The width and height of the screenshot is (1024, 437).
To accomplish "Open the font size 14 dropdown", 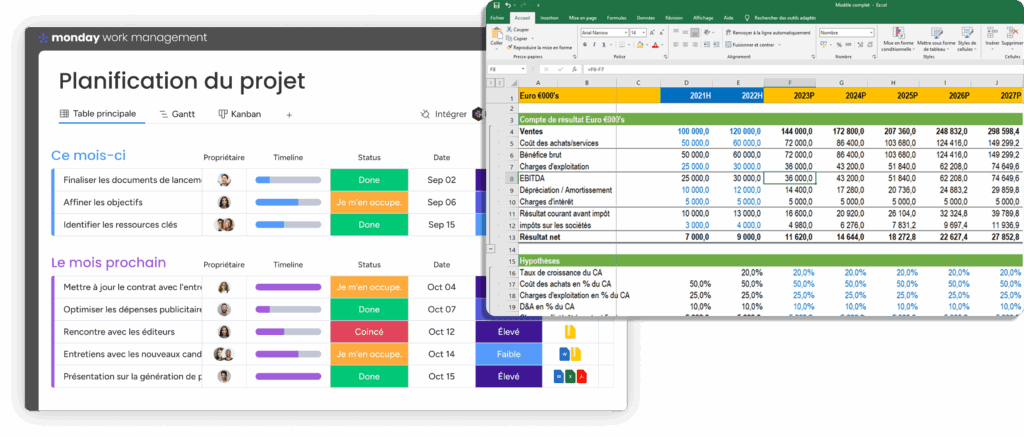I will (x=643, y=33).
